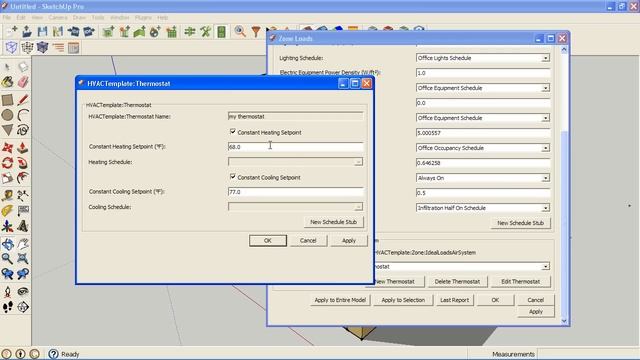The height and width of the screenshot is (360, 640).
Task: Select the Arc drawing tool
Action: point(23,115)
